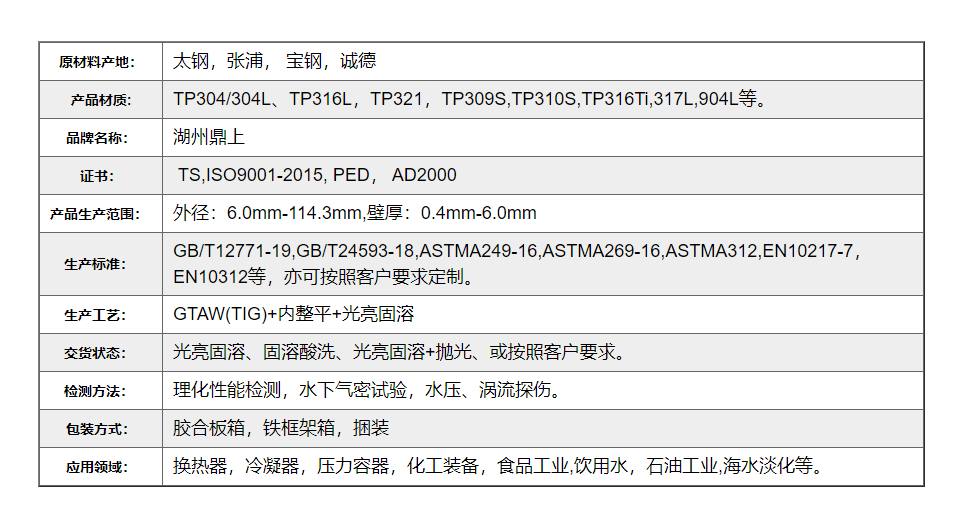Click the TS,ISO9001-2015 certificate text

click(x=316, y=175)
